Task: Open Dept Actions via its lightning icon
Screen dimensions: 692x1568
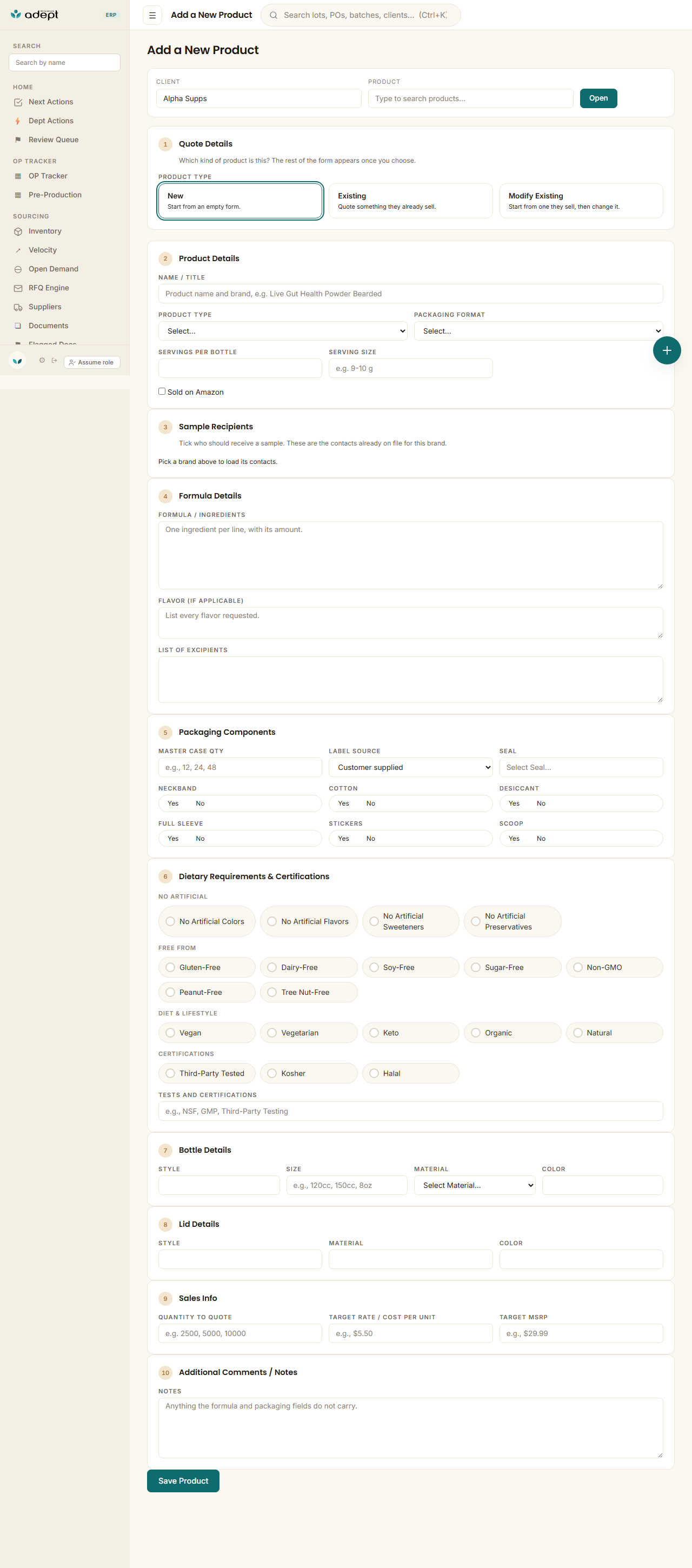Action: tap(18, 121)
